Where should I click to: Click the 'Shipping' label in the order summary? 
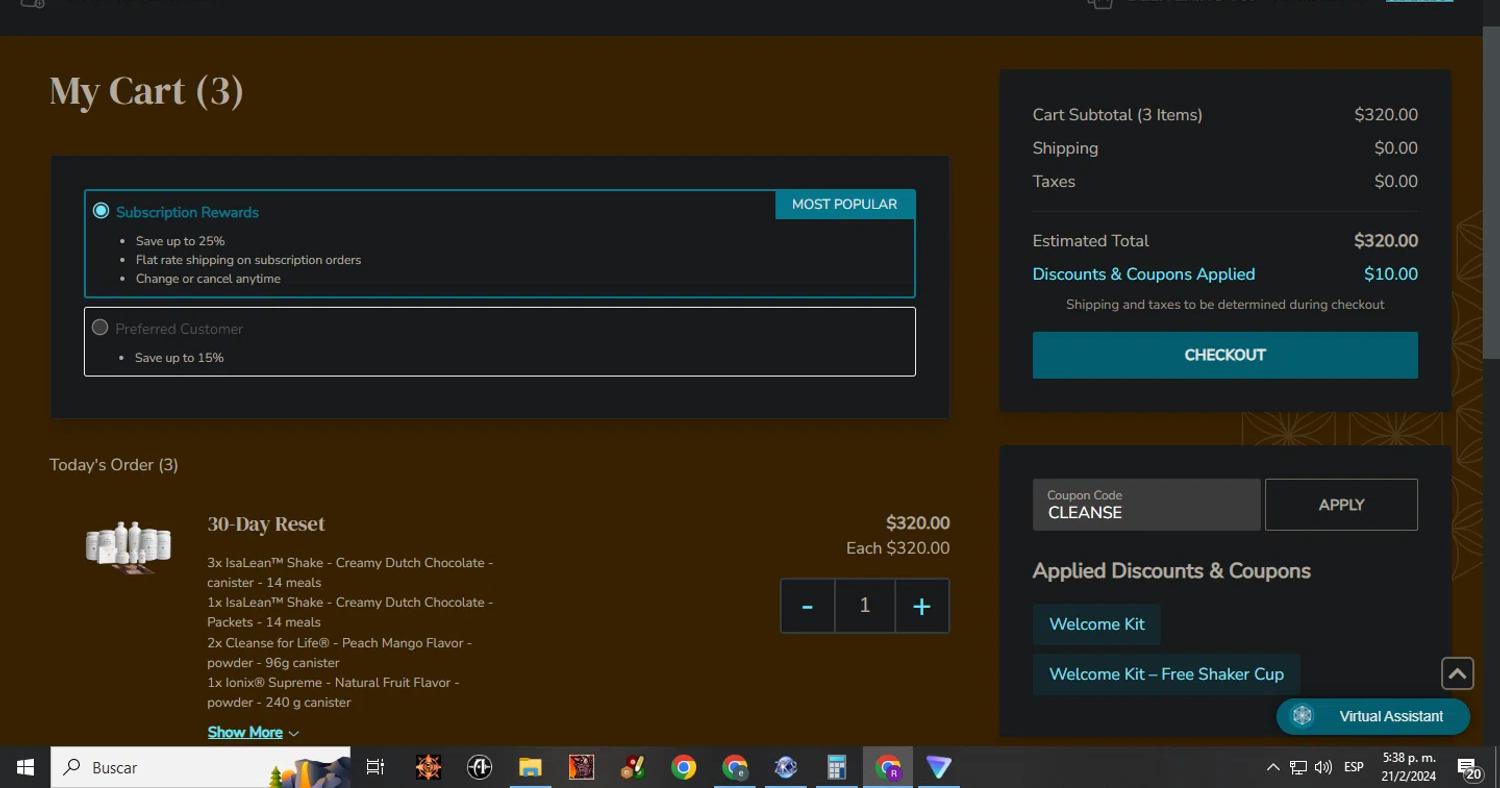(1065, 148)
